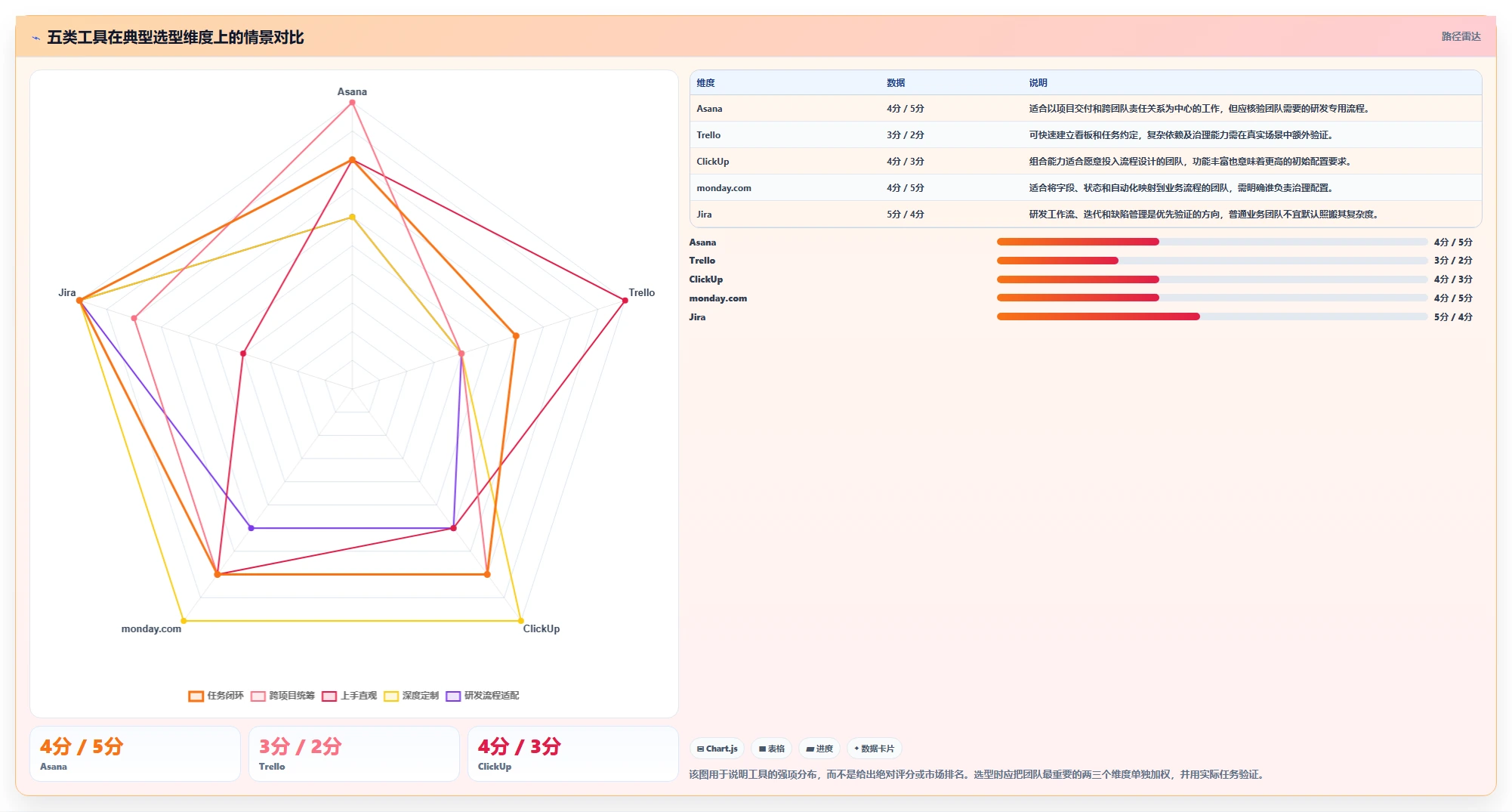Hide the 深度定制 legend series

point(411,696)
